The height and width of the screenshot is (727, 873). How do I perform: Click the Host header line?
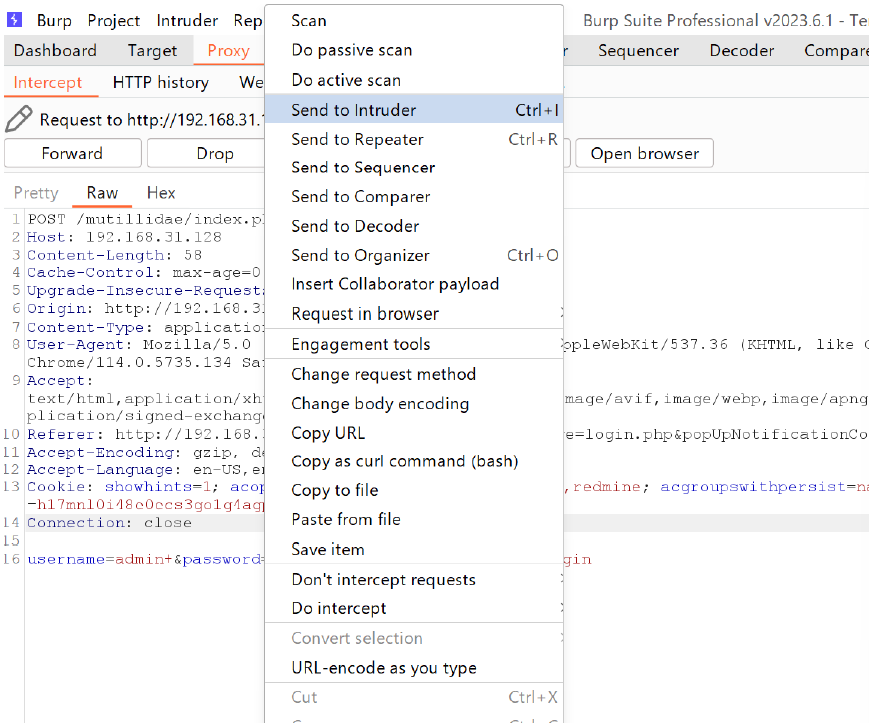click(x=124, y=237)
